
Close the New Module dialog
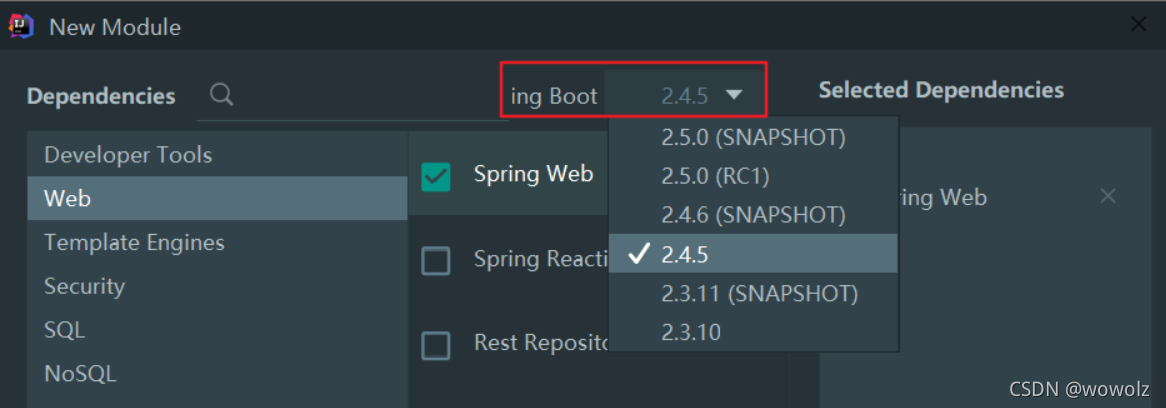click(x=1138, y=25)
